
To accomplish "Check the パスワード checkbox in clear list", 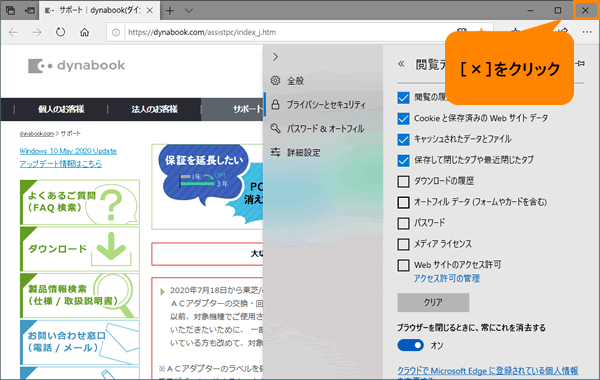I will tap(403, 223).
